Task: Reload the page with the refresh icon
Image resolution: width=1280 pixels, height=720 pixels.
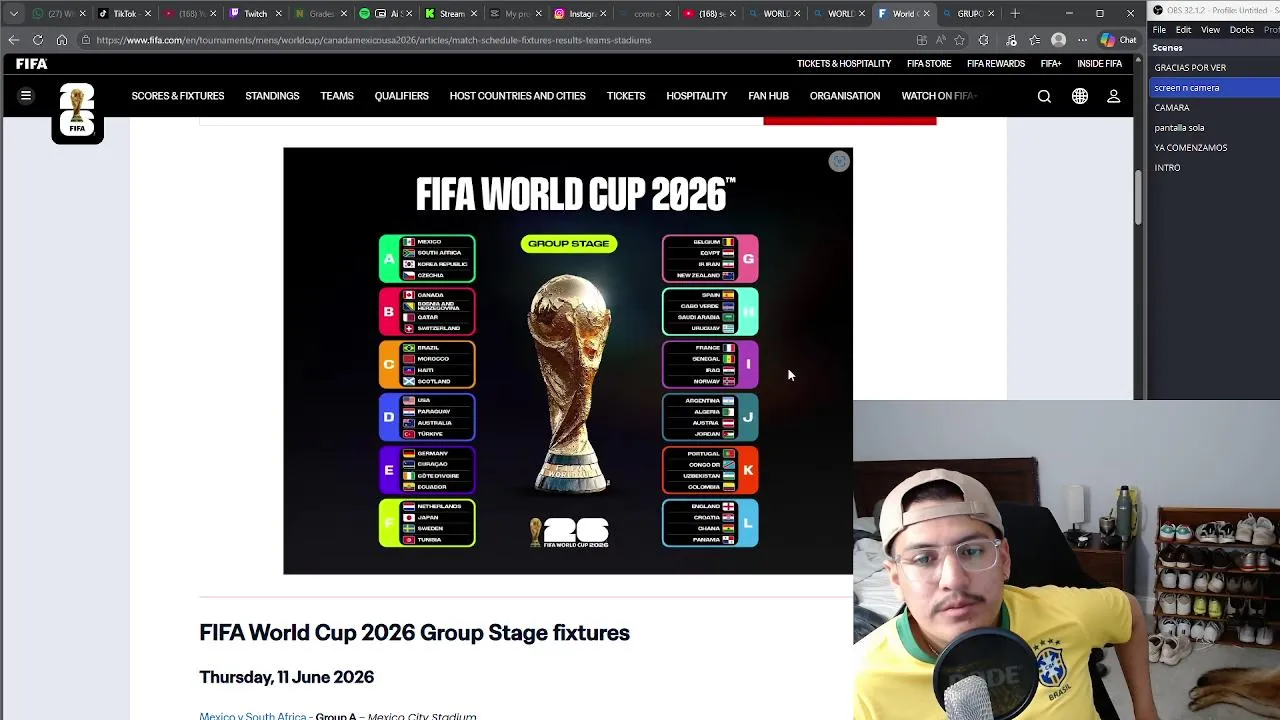Action: pyautogui.click(x=37, y=40)
